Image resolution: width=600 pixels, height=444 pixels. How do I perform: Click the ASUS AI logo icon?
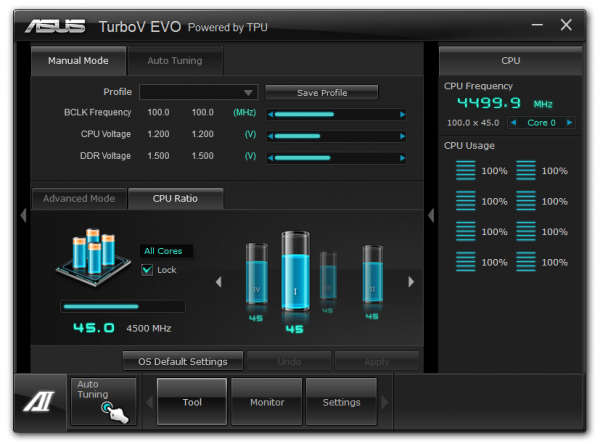[x=40, y=402]
